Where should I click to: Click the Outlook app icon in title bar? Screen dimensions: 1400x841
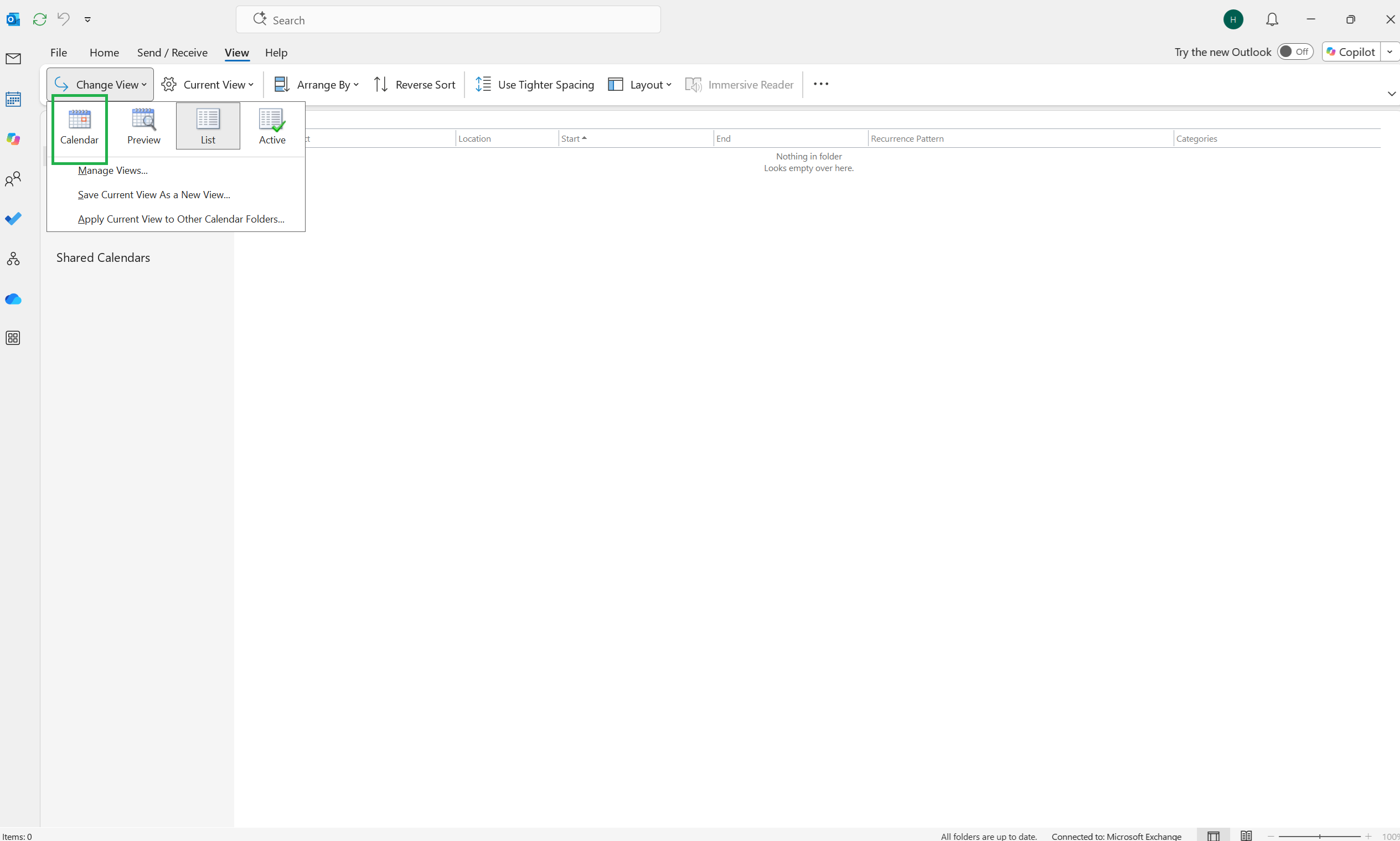click(x=13, y=19)
